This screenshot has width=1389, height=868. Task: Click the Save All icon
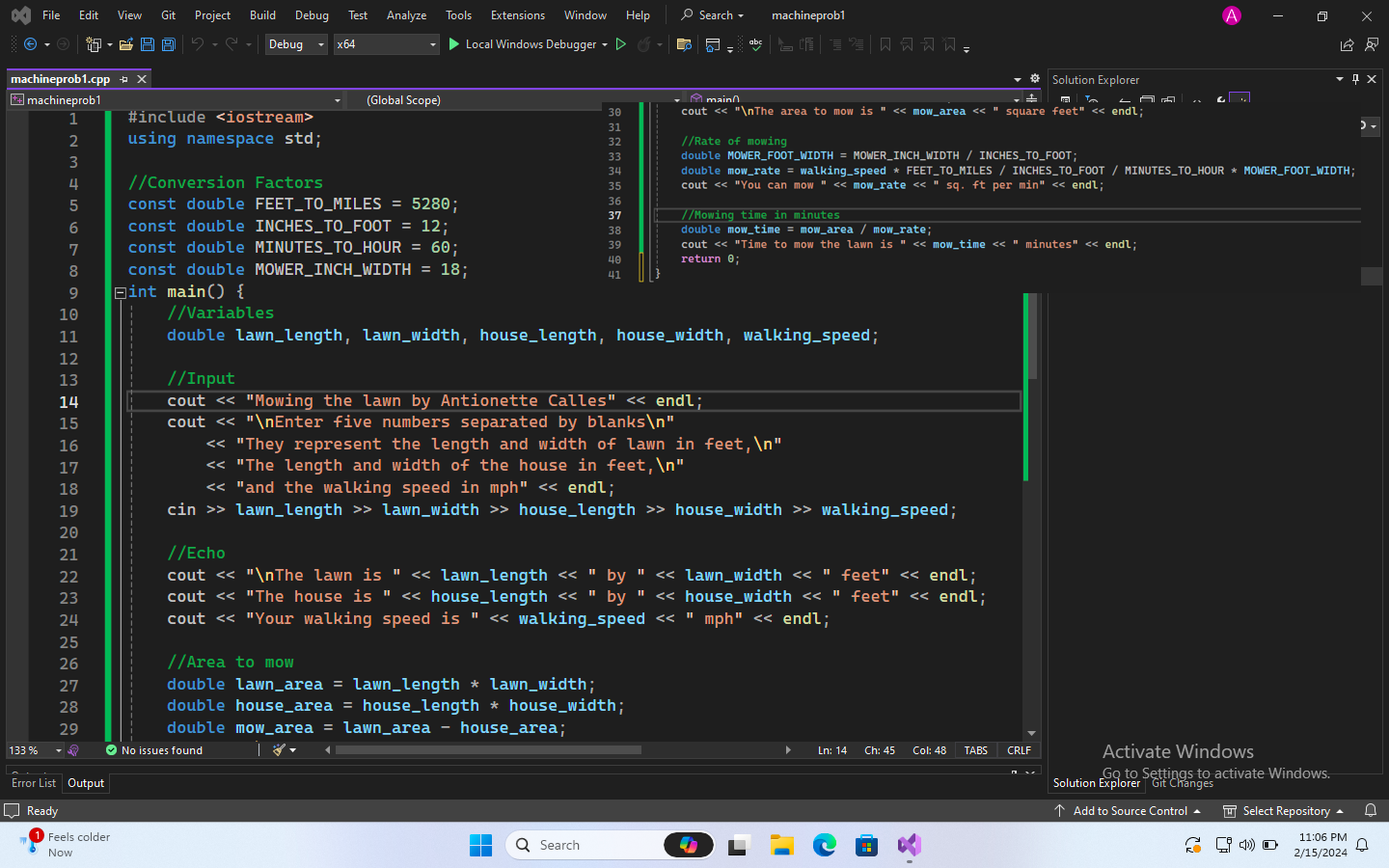pos(167,44)
